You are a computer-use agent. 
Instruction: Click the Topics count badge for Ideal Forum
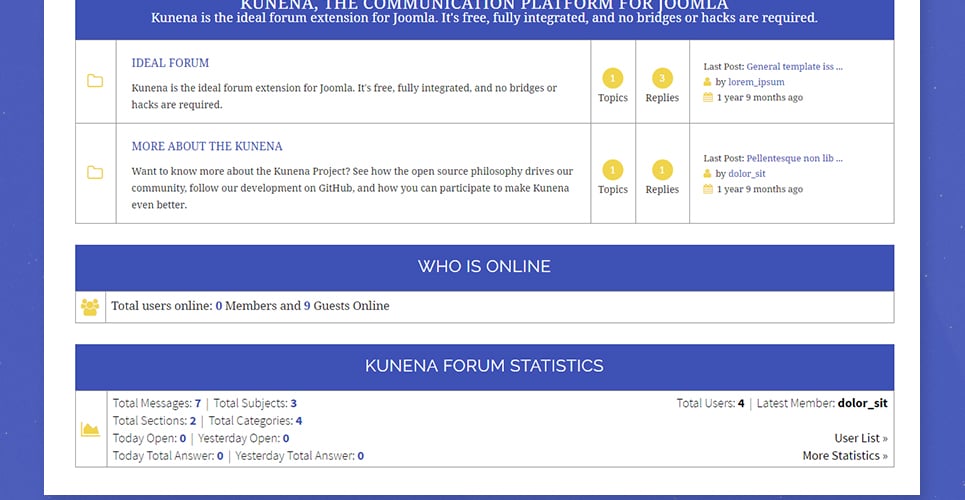click(x=612, y=78)
